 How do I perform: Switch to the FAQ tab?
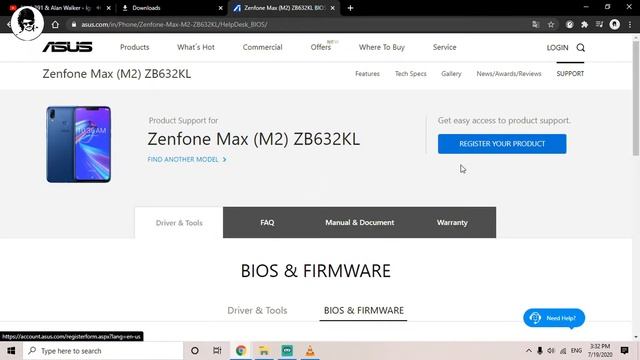[x=267, y=222]
